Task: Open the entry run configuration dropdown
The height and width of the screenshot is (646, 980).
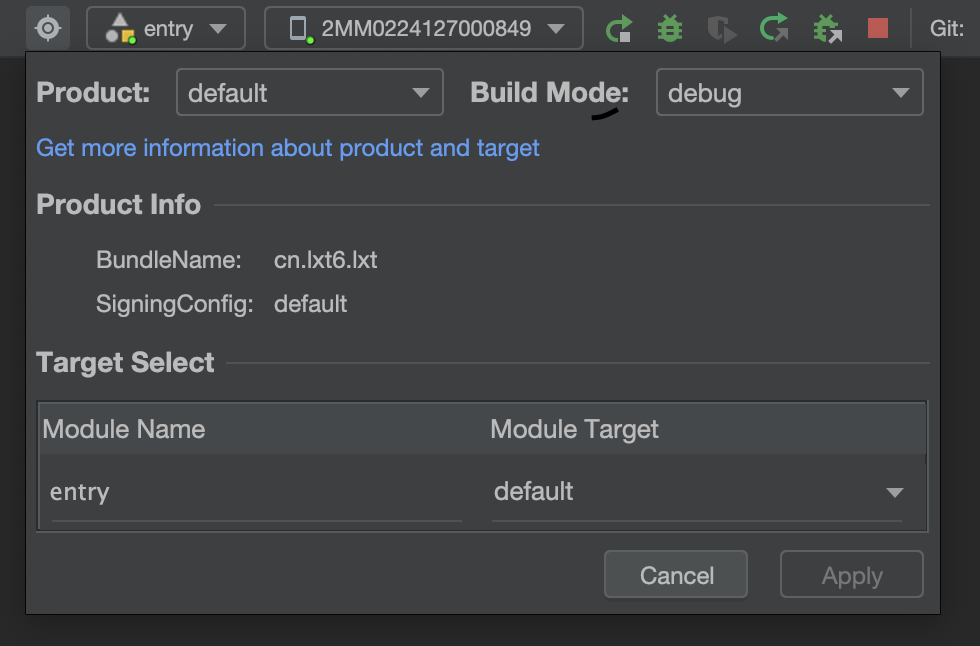Action: 166,28
